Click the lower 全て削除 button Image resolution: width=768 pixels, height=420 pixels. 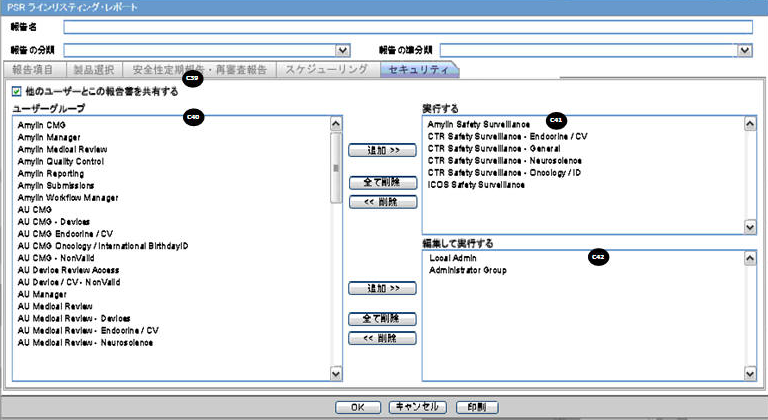click(x=383, y=319)
